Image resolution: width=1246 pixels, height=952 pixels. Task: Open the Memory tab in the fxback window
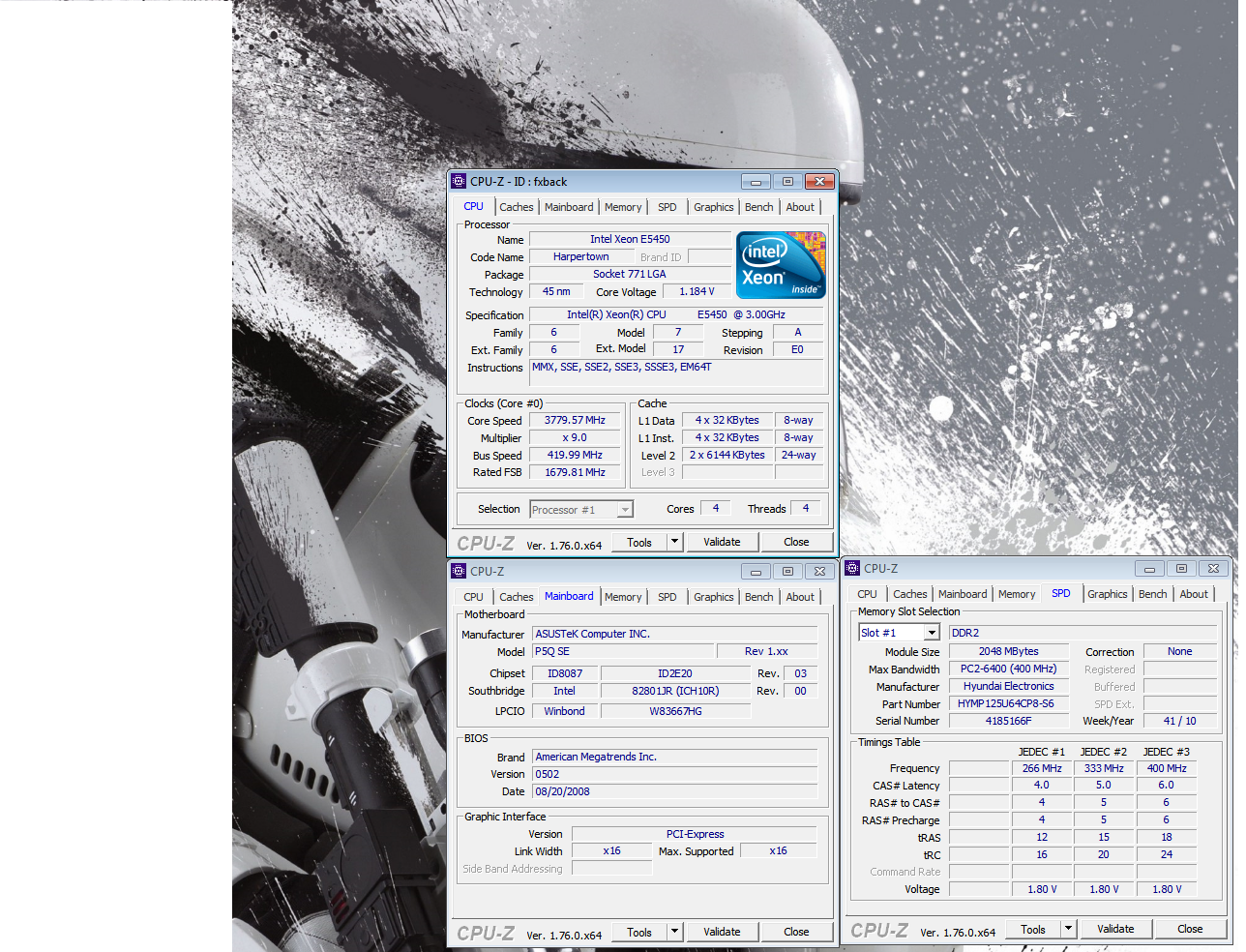[x=623, y=207]
